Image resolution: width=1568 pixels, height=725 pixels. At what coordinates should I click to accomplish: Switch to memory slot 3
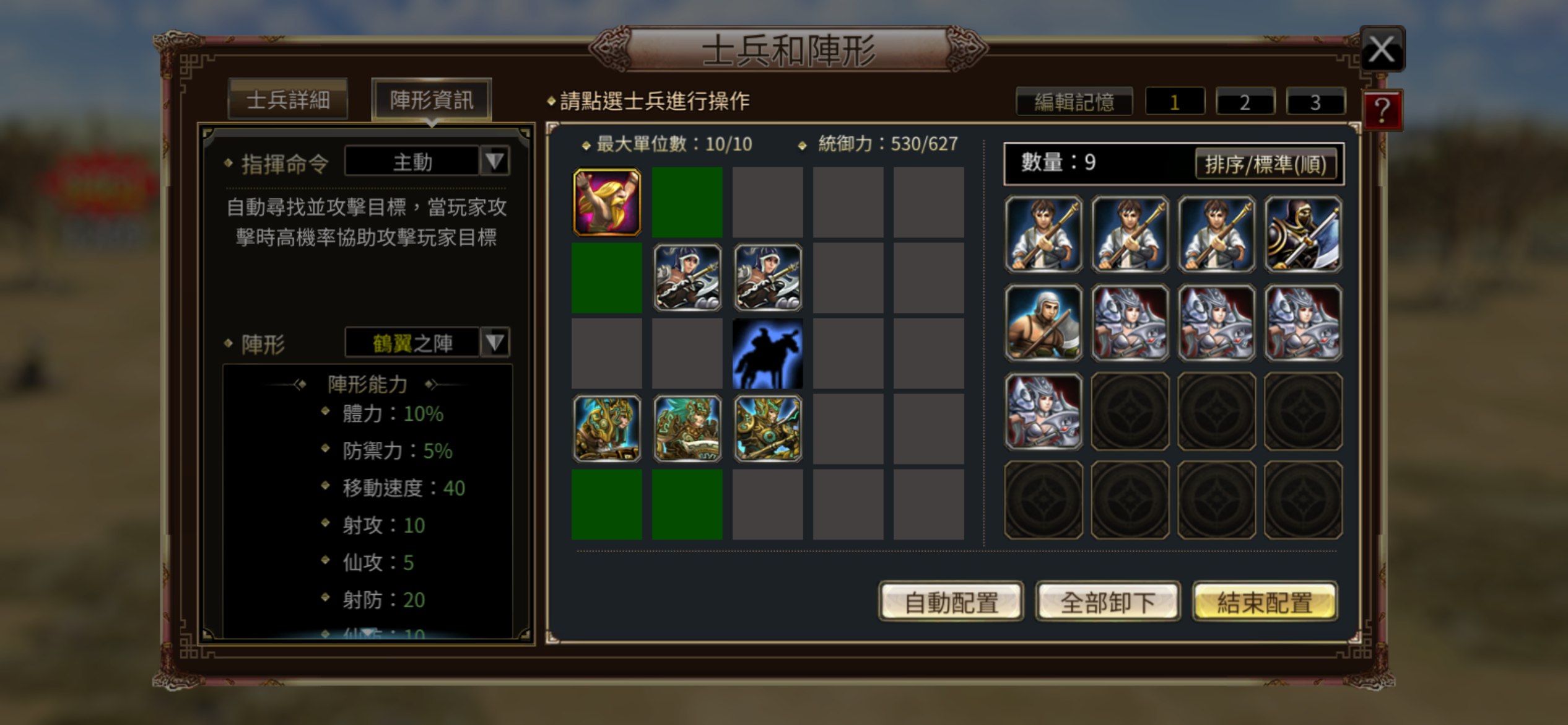[1315, 102]
